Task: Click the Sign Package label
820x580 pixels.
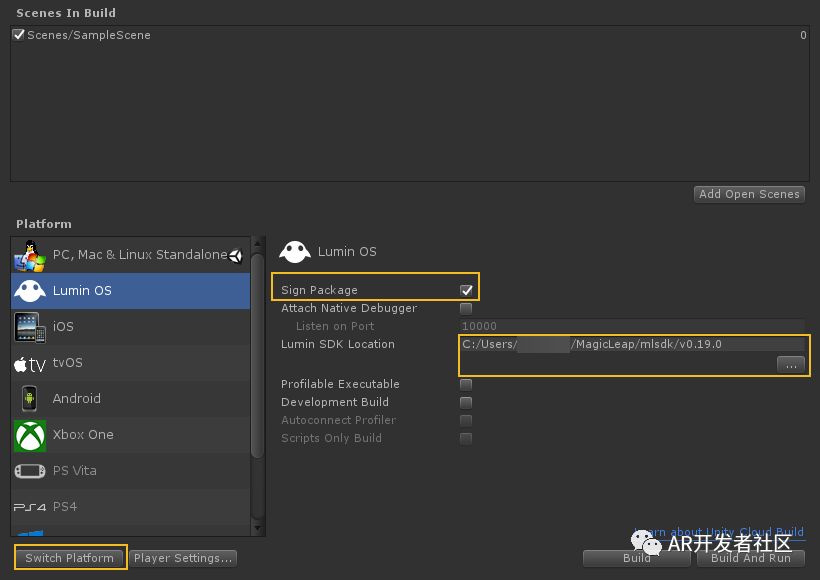Action: (319, 290)
